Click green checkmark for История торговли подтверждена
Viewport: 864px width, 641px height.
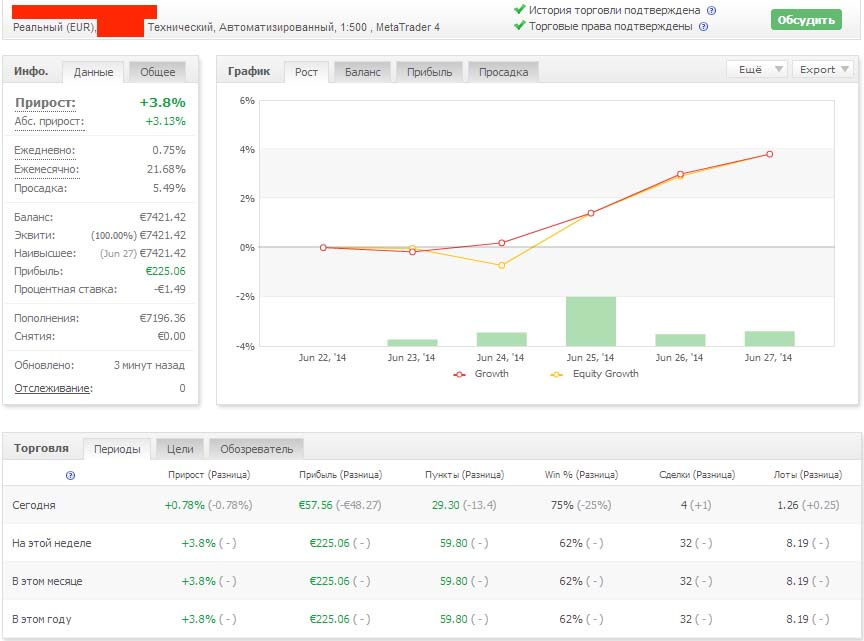[x=519, y=10]
